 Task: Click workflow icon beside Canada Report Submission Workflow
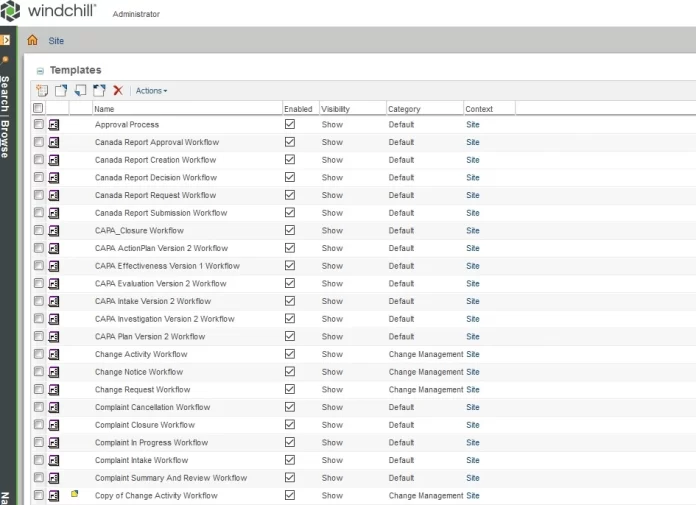[54, 213]
